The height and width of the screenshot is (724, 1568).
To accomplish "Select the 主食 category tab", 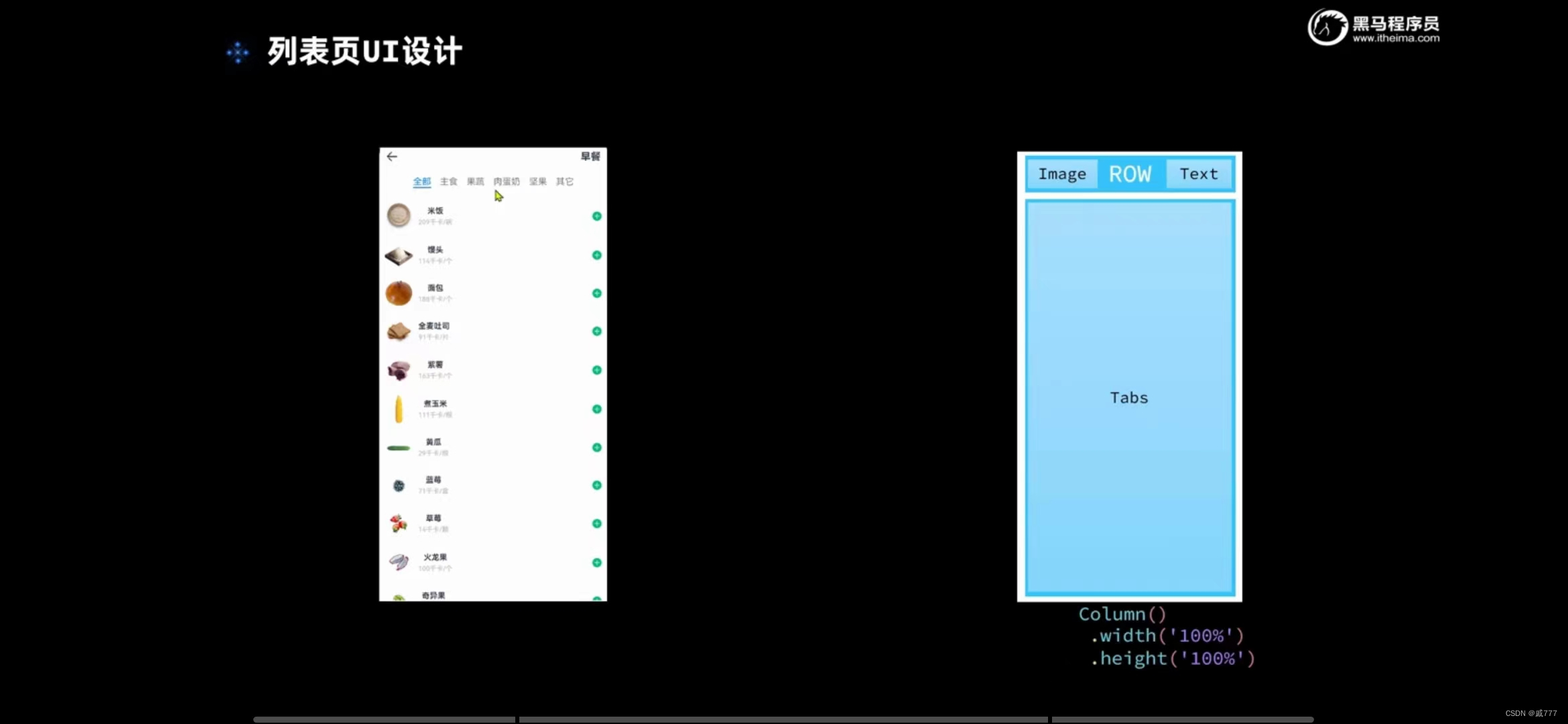I will point(448,181).
